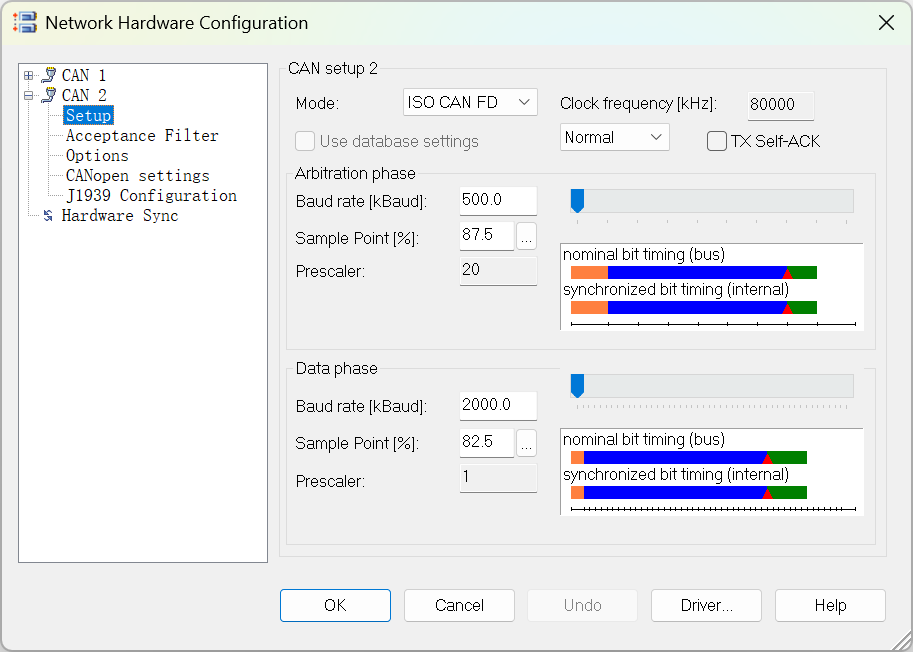Enable the TX Self-ACK checkbox

(x=716, y=141)
